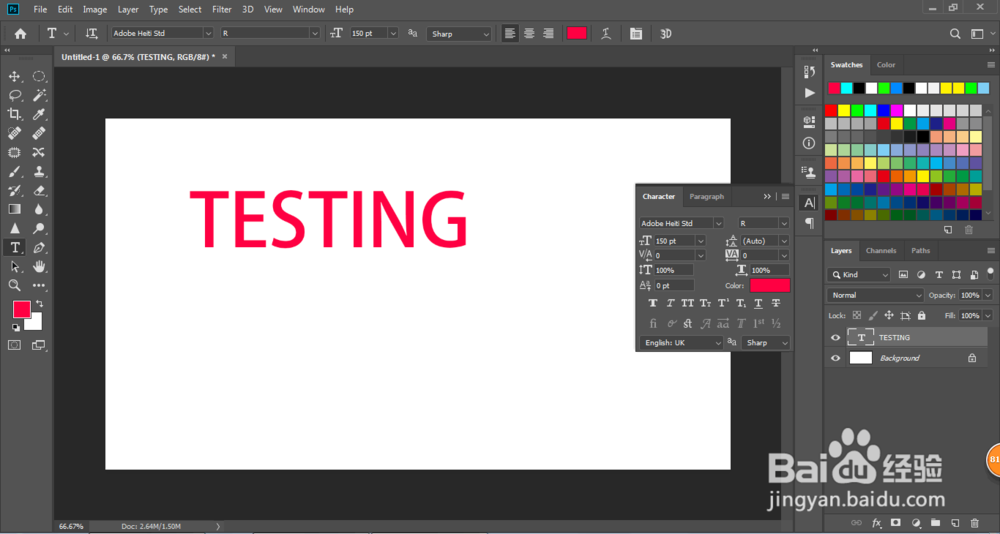Add layer style with fx icon

pos(877,523)
